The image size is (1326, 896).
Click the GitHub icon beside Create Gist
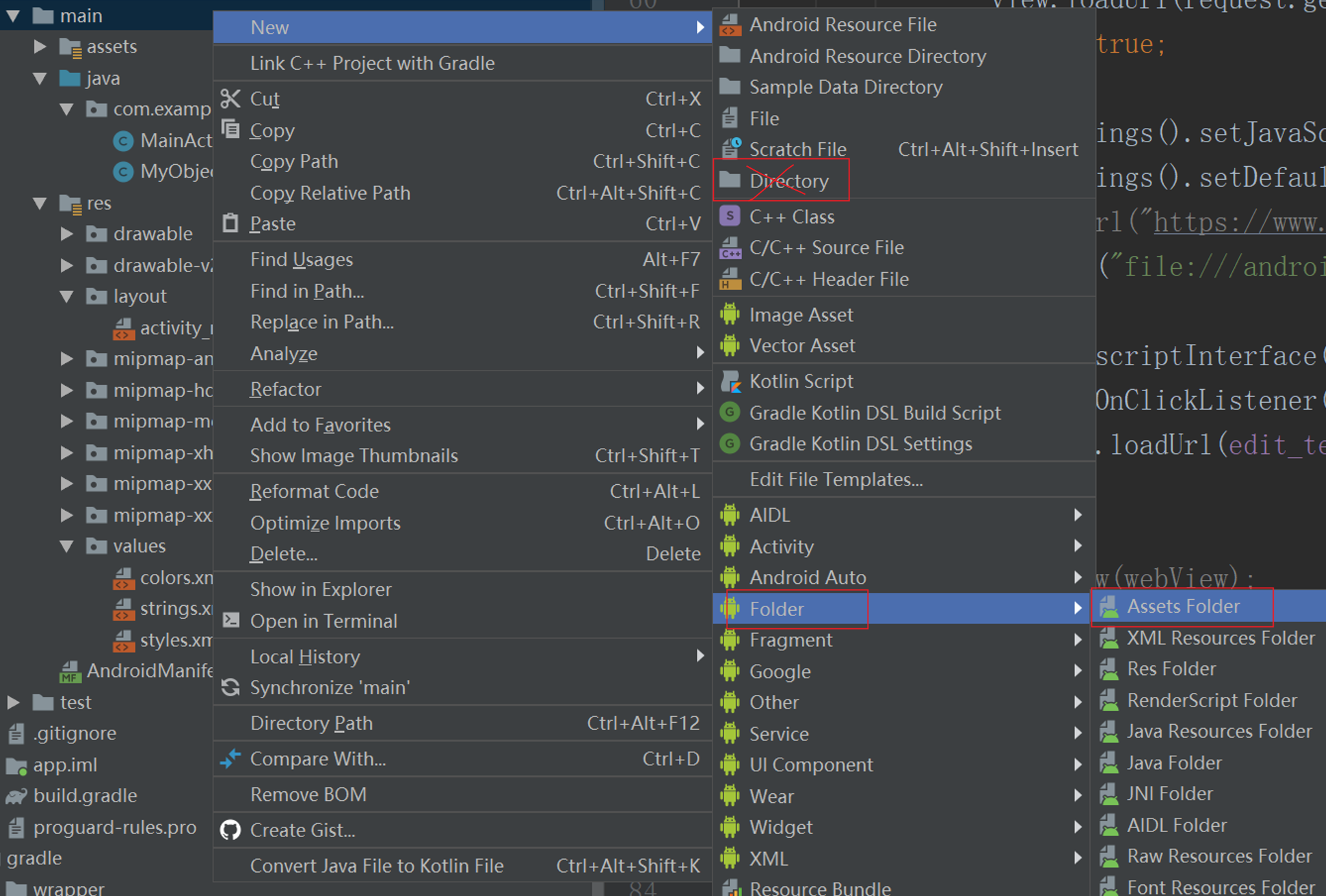pos(230,829)
